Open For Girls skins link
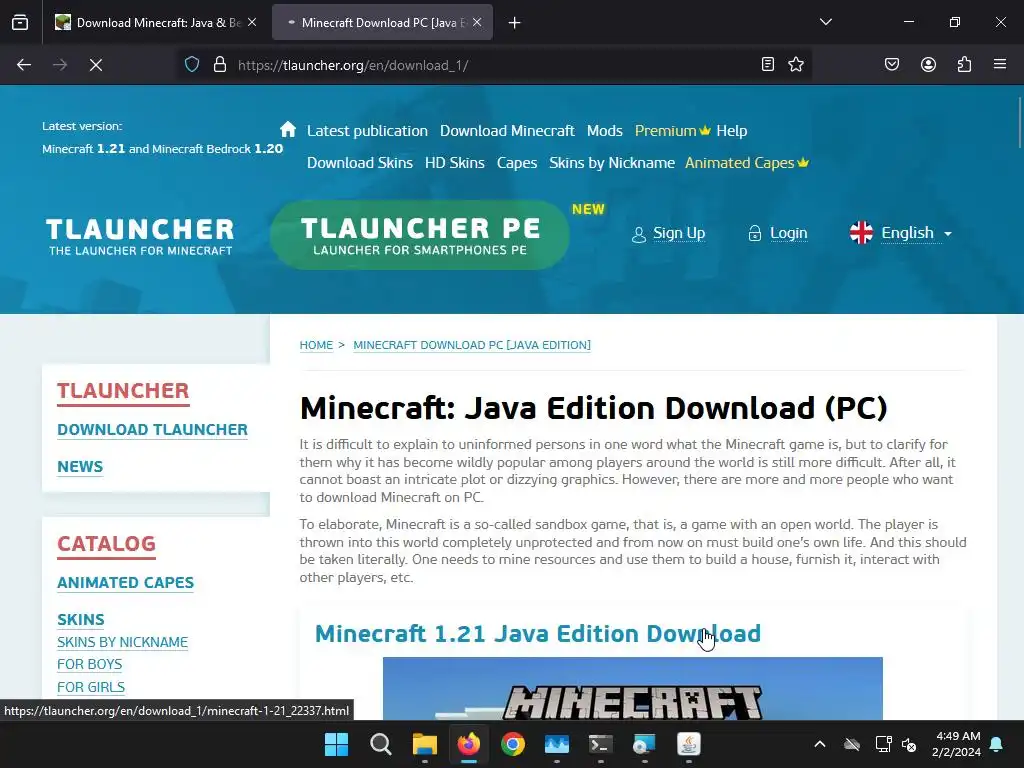The width and height of the screenshot is (1024, 768). coord(91,688)
